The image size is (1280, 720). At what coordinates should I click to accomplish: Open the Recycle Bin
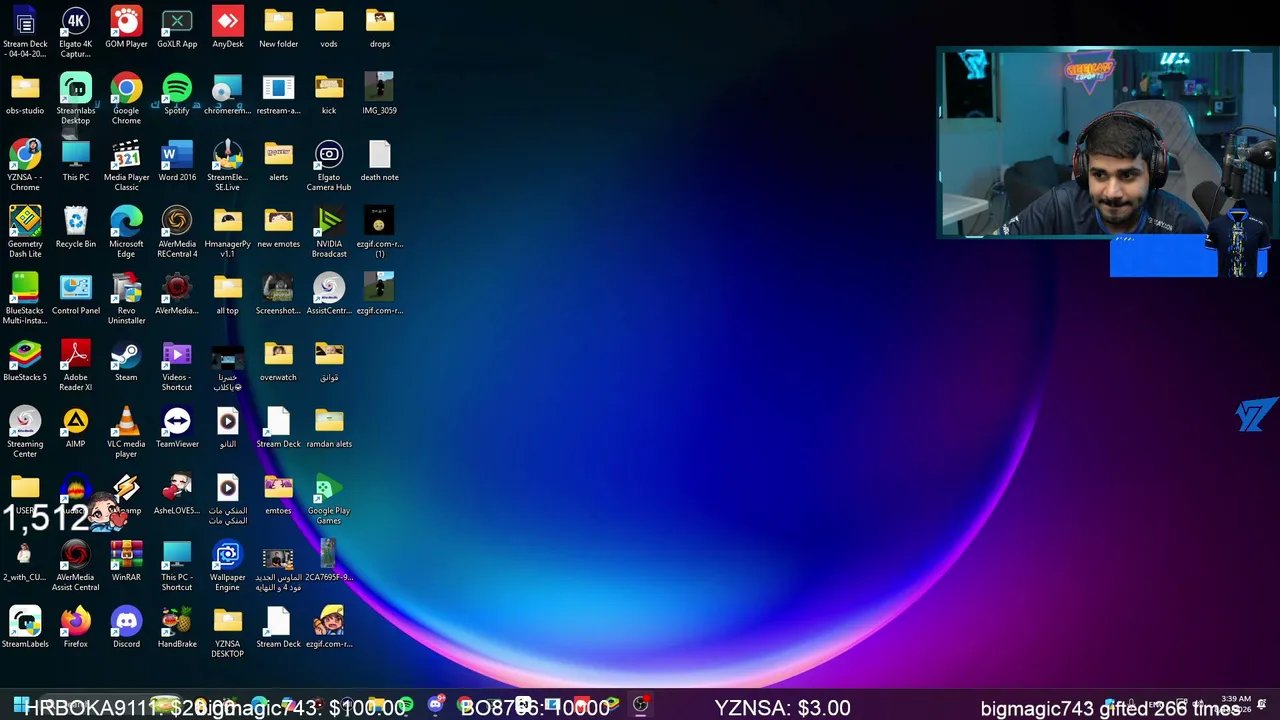point(76,228)
